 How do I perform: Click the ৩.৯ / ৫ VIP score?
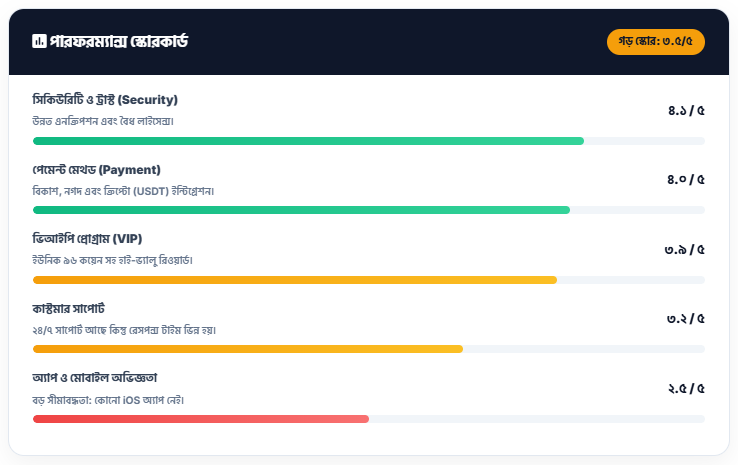(x=685, y=249)
